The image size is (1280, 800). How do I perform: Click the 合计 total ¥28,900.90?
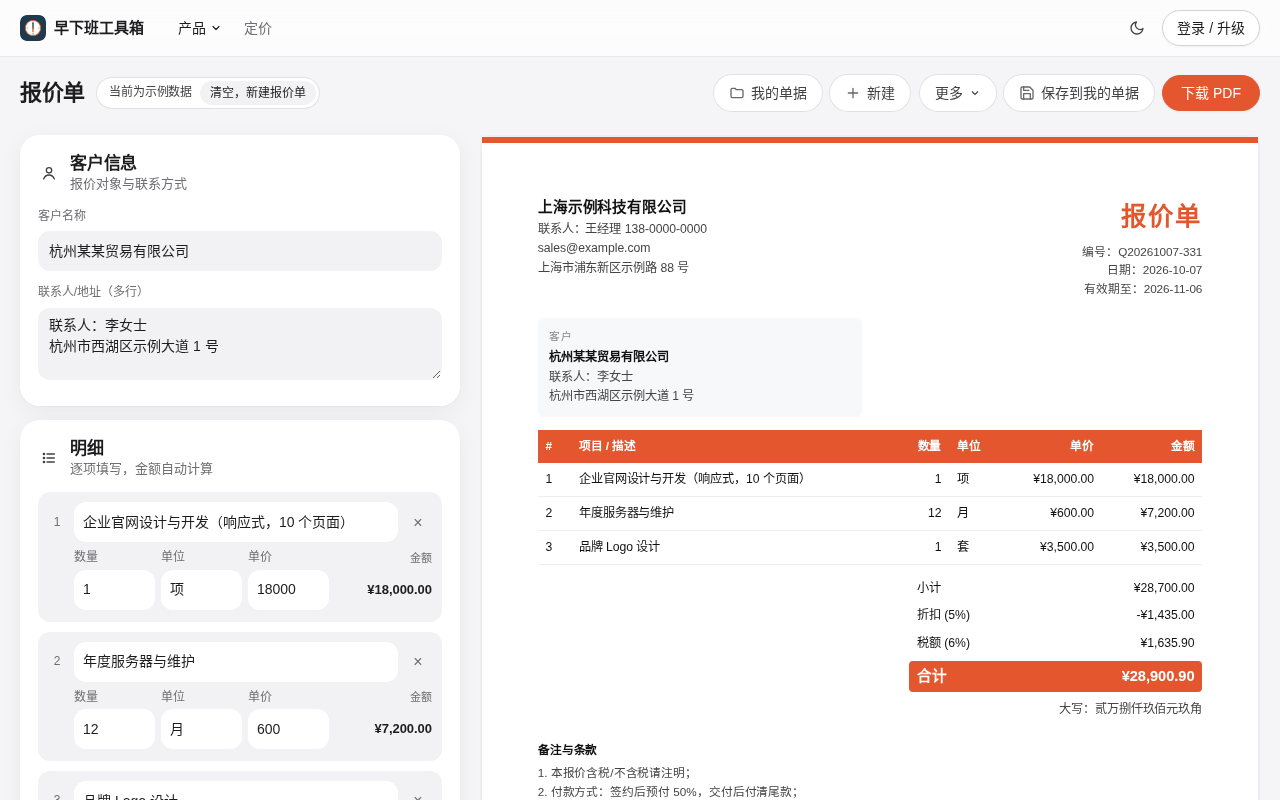pyautogui.click(x=1055, y=676)
